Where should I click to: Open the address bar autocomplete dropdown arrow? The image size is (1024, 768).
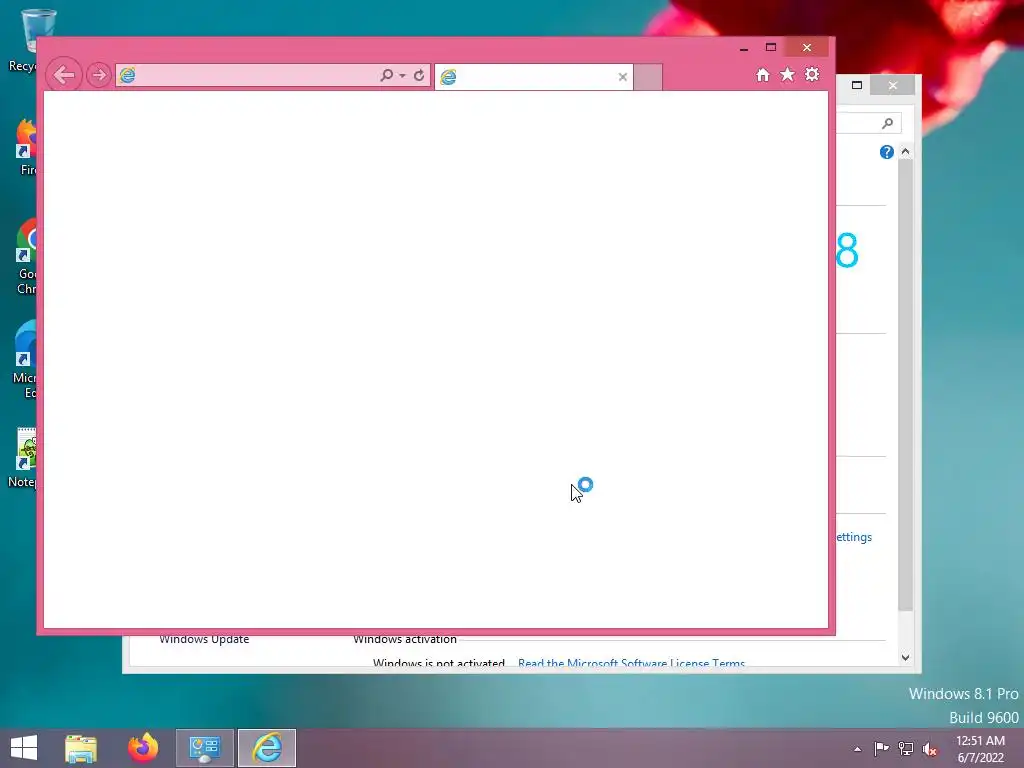coord(402,76)
